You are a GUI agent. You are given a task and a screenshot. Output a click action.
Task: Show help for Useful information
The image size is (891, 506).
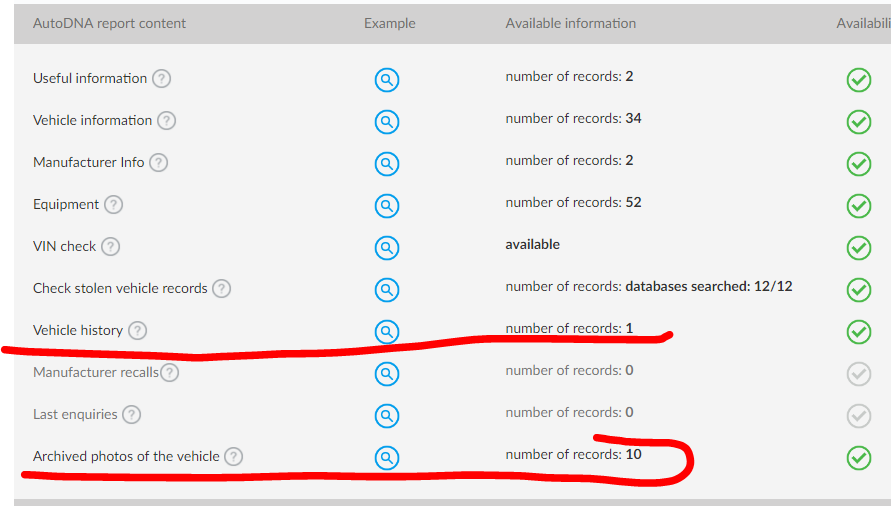161,78
